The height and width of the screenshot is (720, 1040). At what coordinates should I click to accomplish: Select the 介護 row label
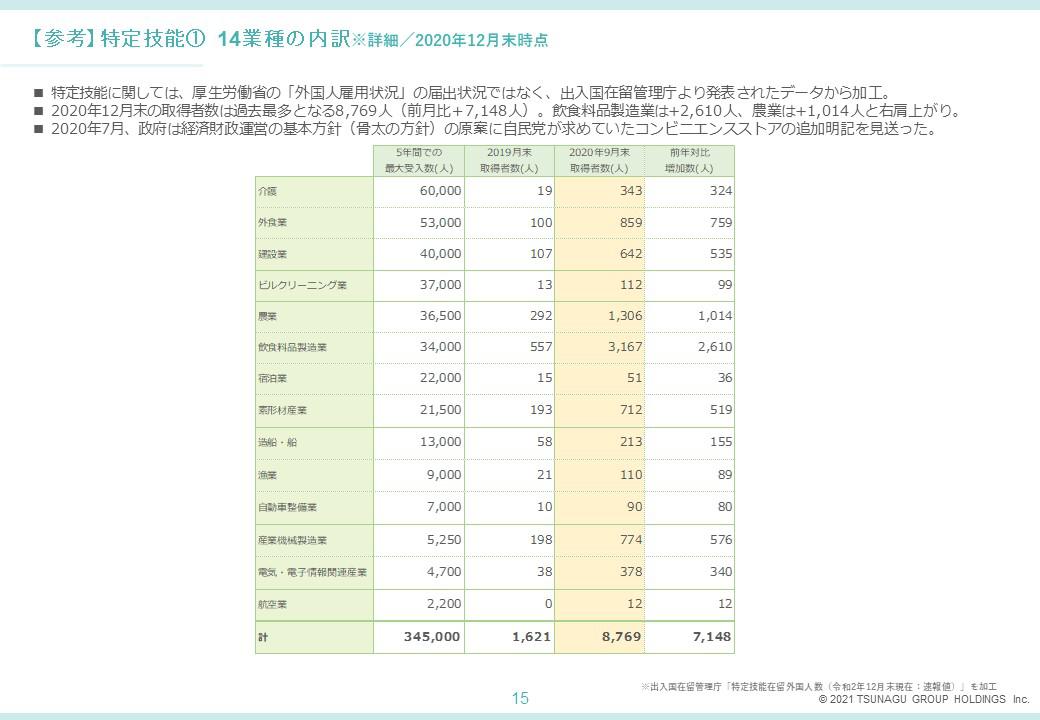[267, 191]
